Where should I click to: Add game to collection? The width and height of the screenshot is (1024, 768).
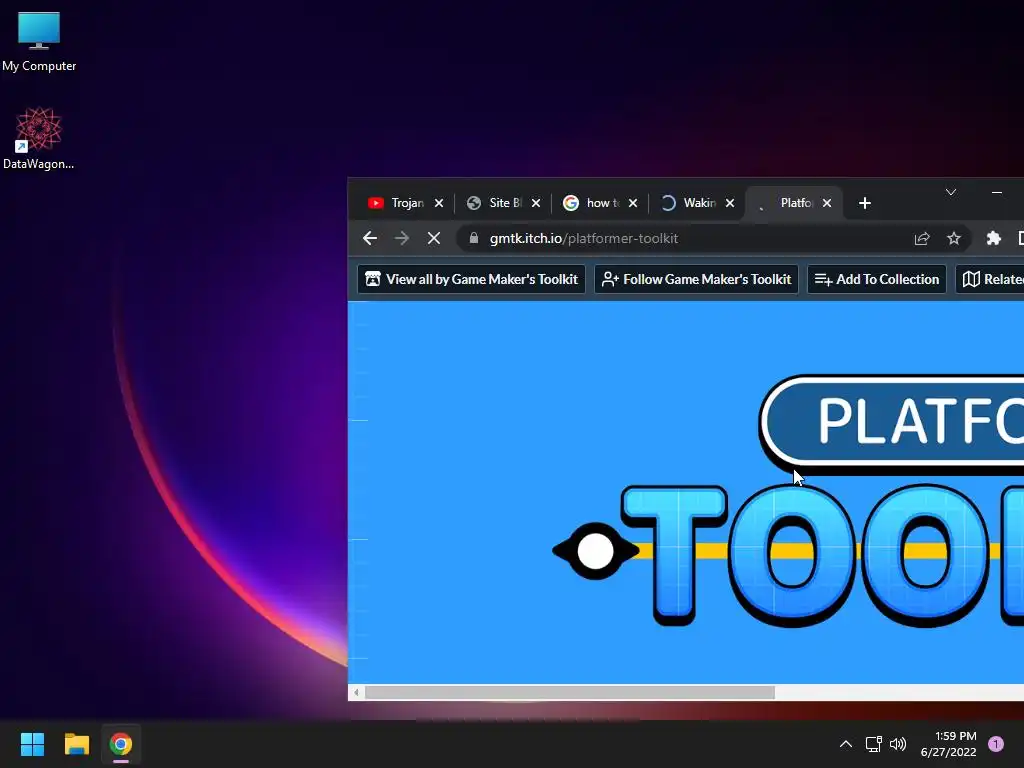[x=876, y=279]
